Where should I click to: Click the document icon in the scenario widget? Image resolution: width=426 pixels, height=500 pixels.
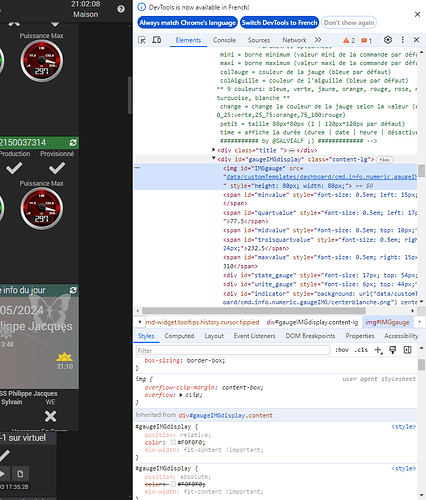[20, 474]
